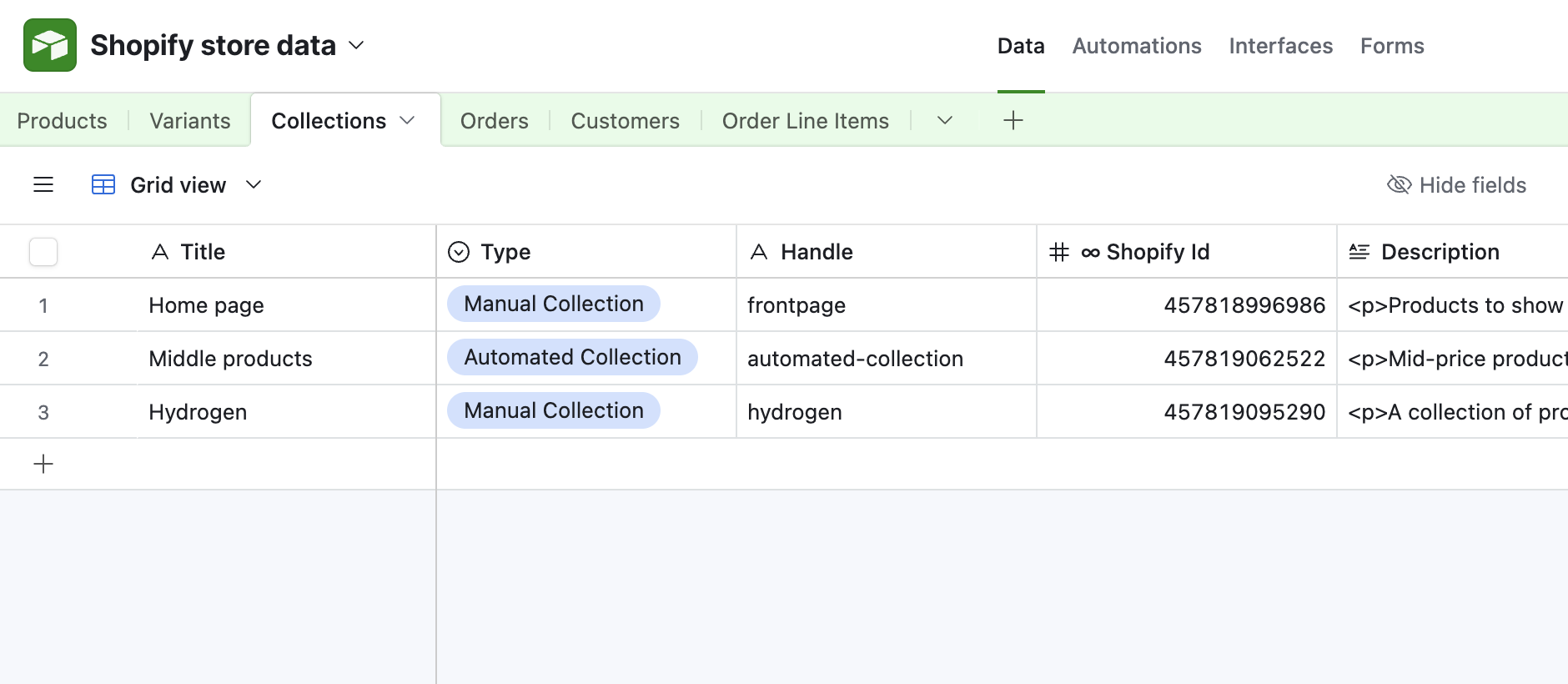Screen dimensions: 1568x684
Task: Click the Shopify Id number-type hash icon
Action: [1059, 252]
